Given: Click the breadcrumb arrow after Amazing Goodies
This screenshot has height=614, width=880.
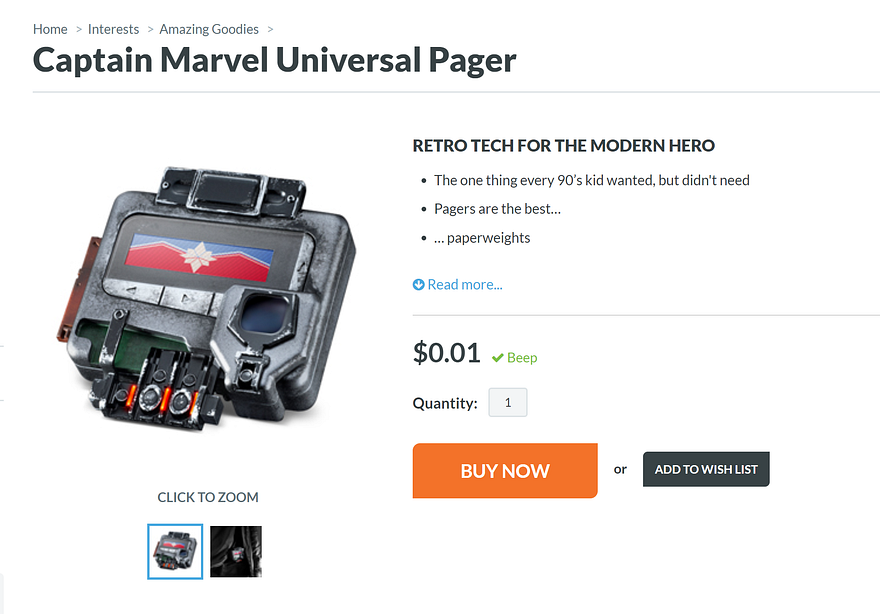Looking at the screenshot, I should (270, 29).
